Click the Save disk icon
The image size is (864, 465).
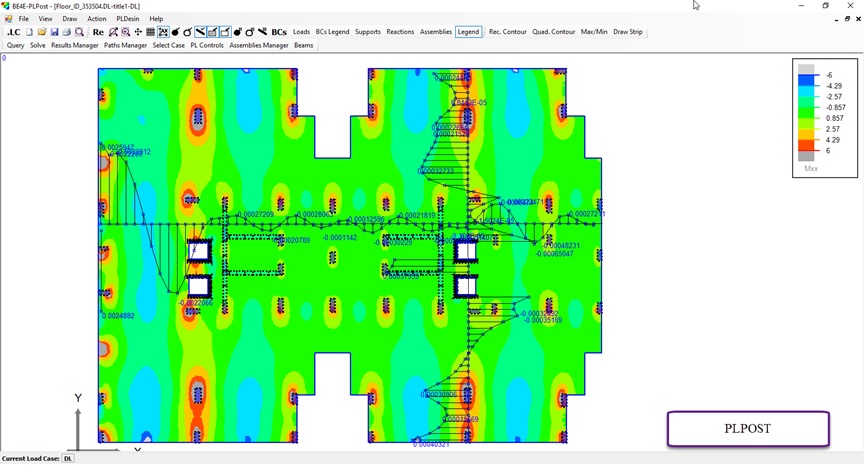pyautogui.click(x=54, y=32)
